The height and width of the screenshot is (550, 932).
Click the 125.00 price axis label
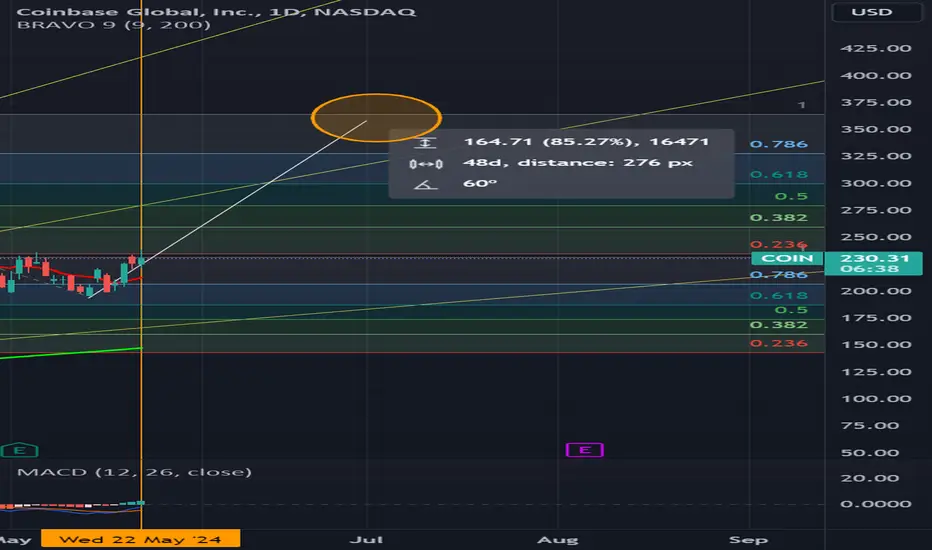point(876,372)
